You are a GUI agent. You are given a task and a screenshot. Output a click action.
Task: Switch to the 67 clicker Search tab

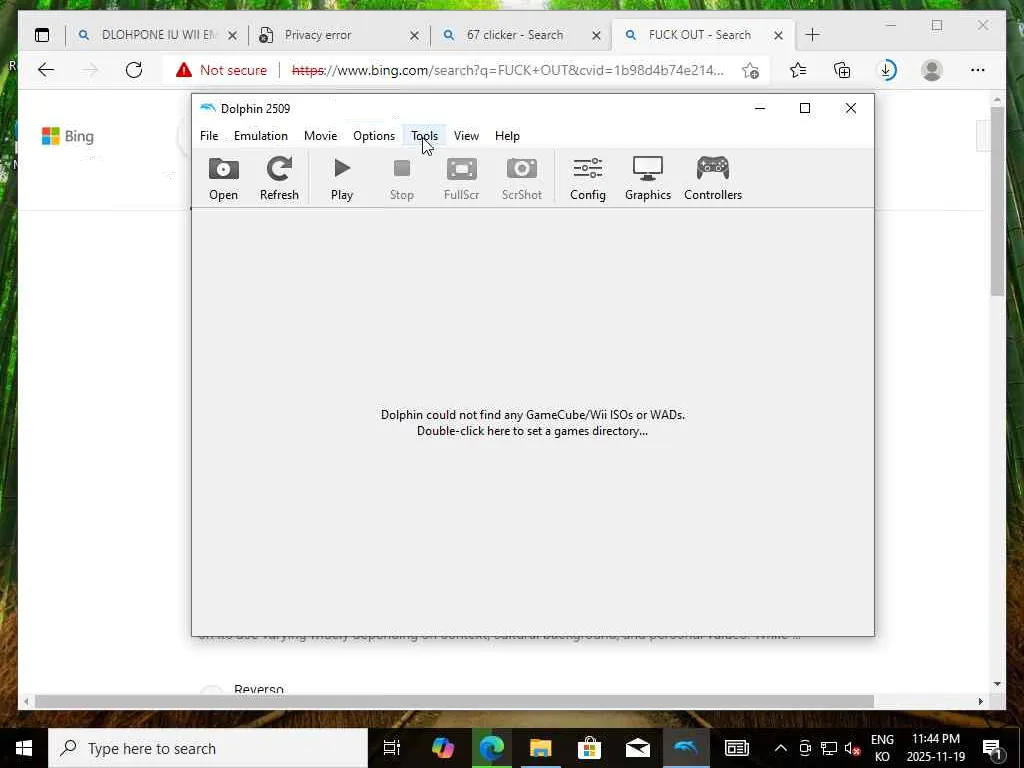513,35
